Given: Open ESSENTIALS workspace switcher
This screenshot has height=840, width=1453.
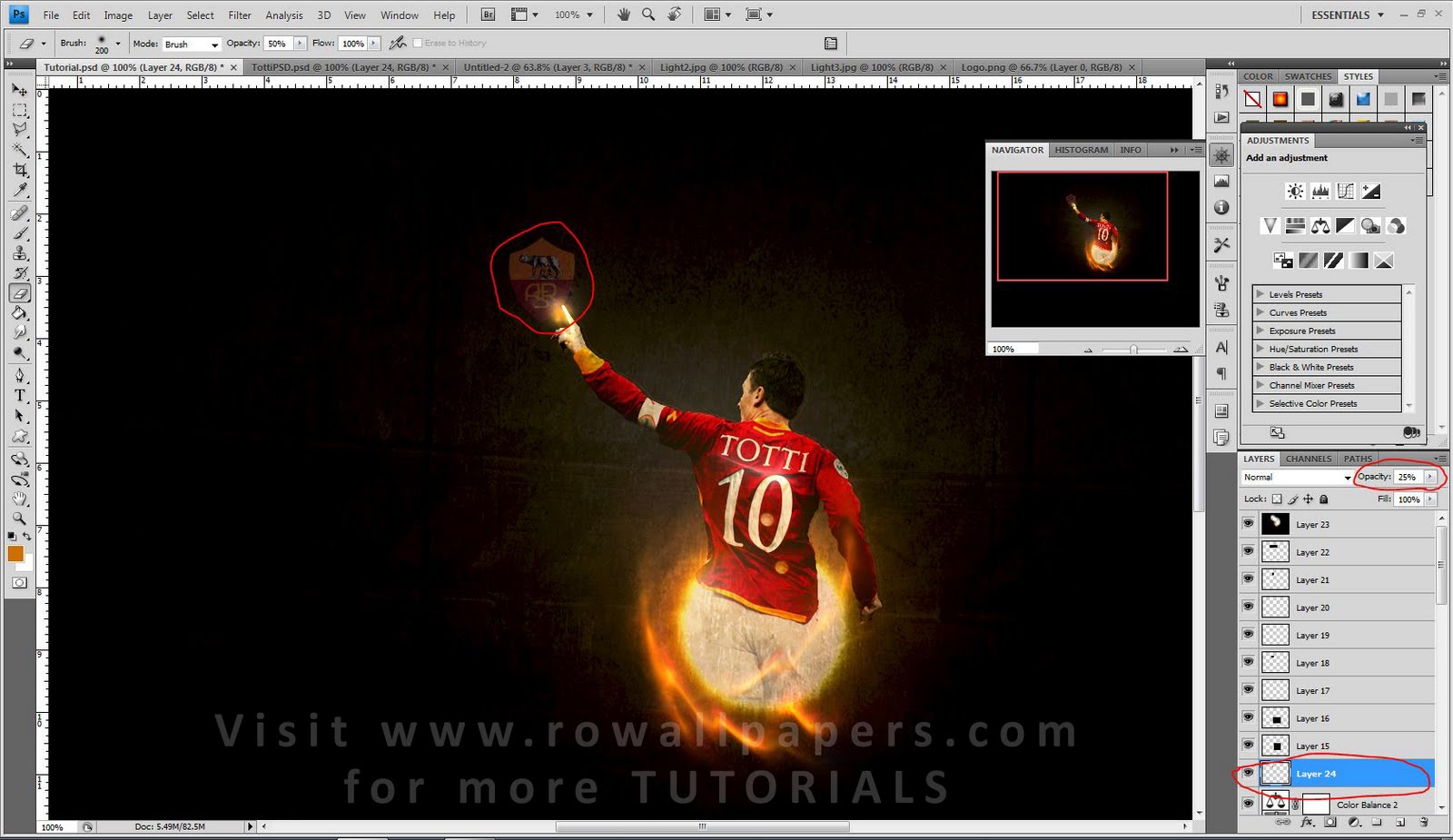Looking at the screenshot, I should [x=1348, y=15].
